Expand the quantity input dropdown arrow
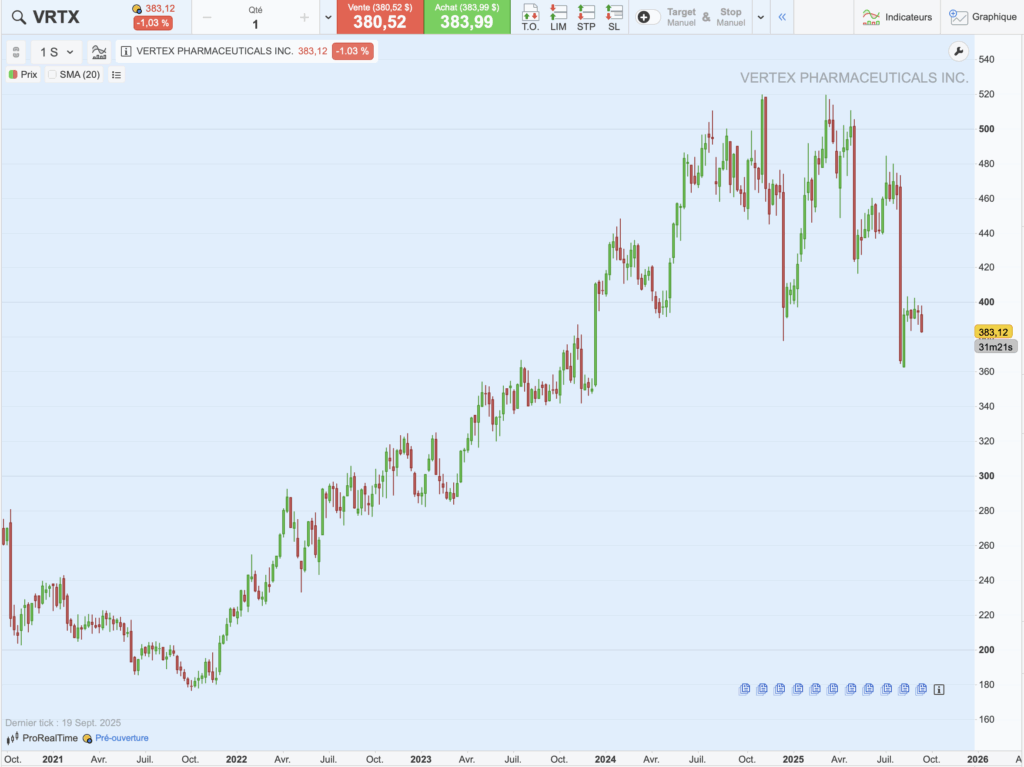This screenshot has height=767, width=1024. coord(327,17)
